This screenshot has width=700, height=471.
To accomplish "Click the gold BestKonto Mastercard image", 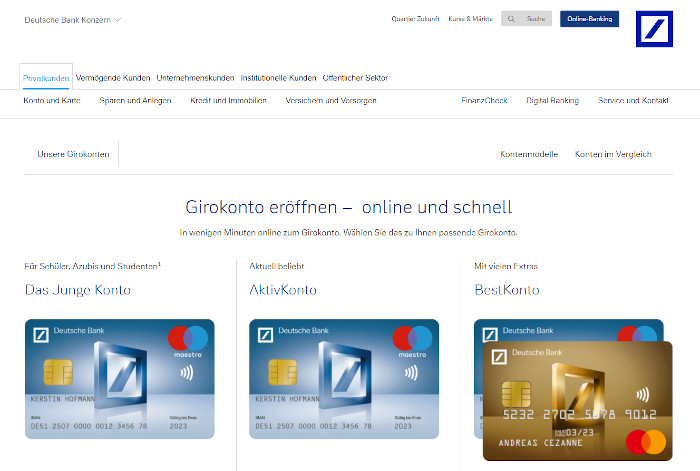I will click(578, 401).
